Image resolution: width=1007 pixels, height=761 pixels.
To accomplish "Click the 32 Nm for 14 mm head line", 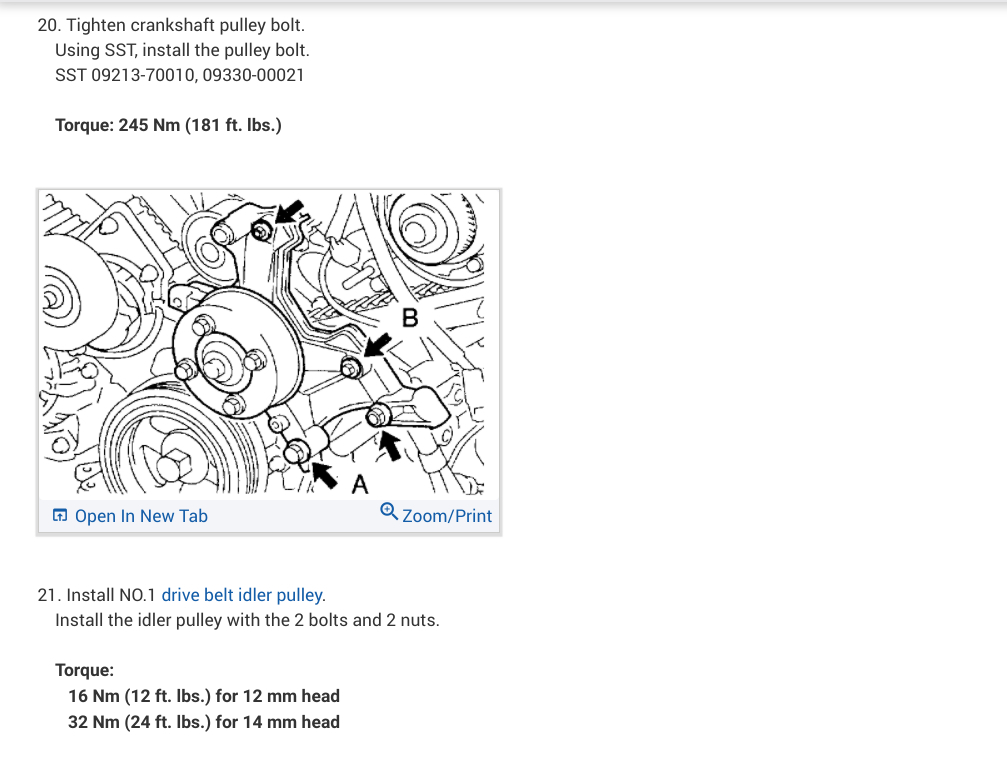I will pyautogui.click(x=204, y=722).
